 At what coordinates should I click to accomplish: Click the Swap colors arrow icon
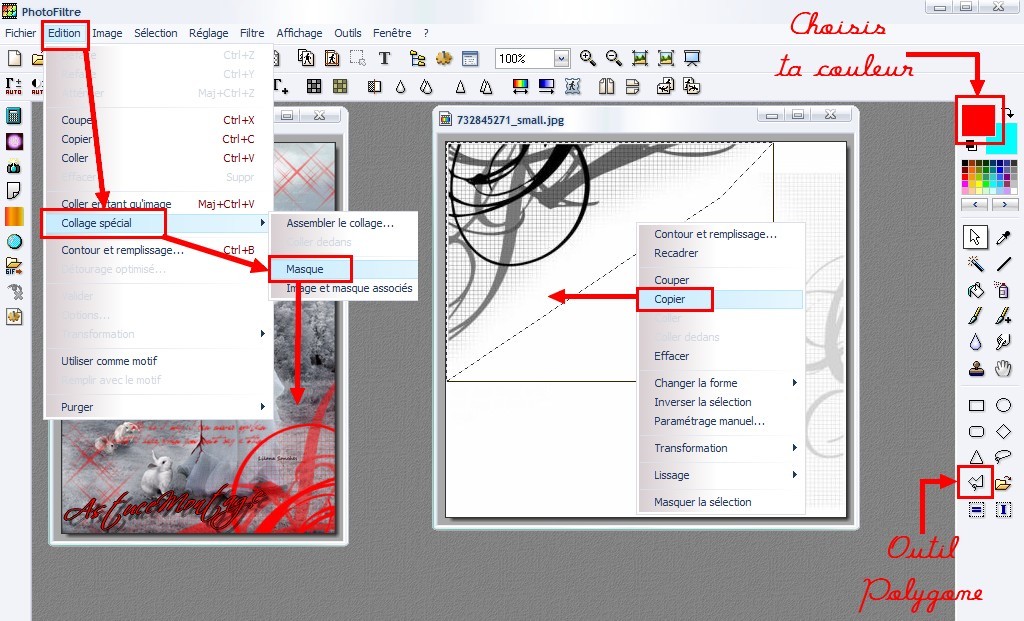pyautogui.click(x=1010, y=113)
